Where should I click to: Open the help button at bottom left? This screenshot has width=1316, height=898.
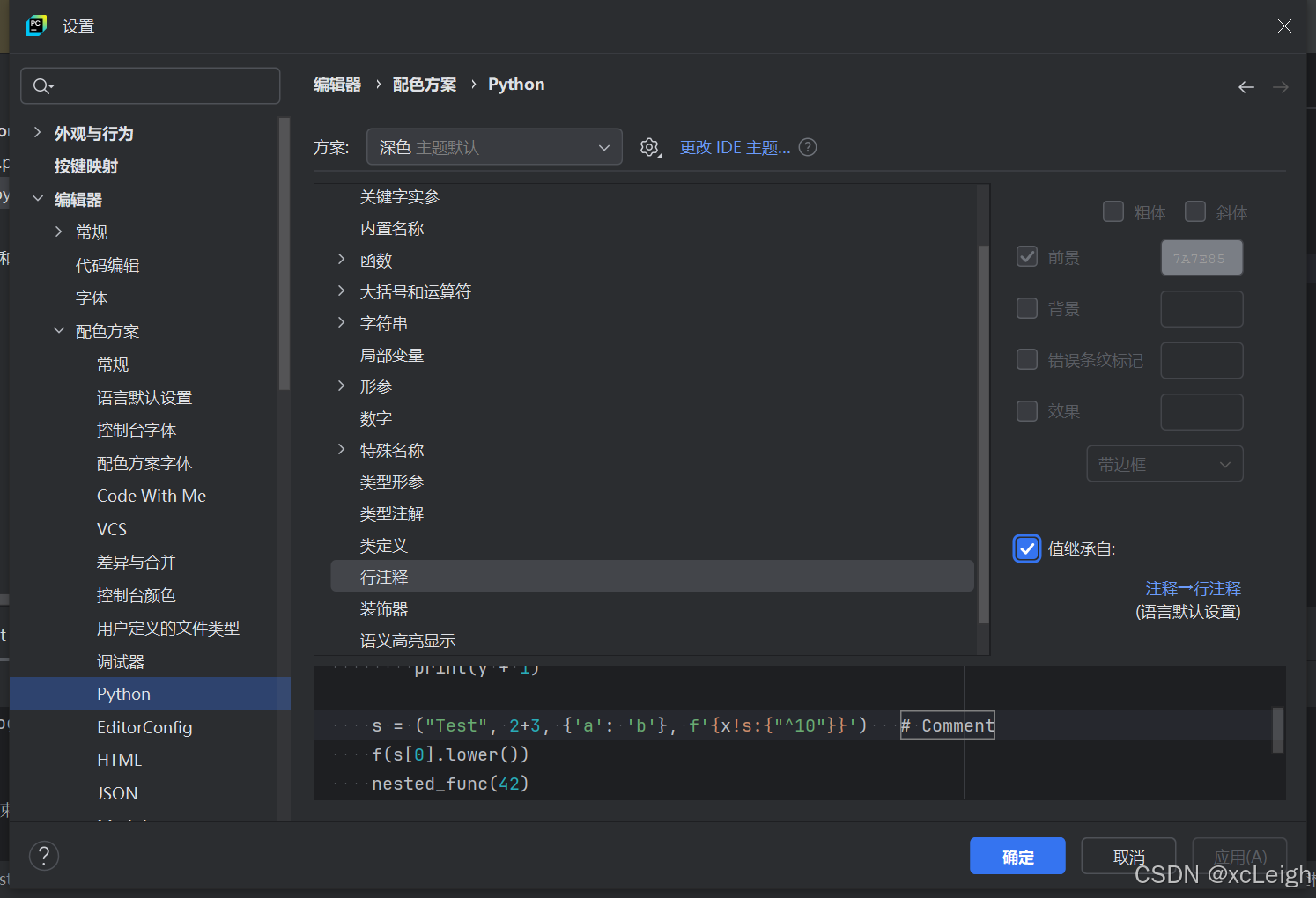[44, 855]
